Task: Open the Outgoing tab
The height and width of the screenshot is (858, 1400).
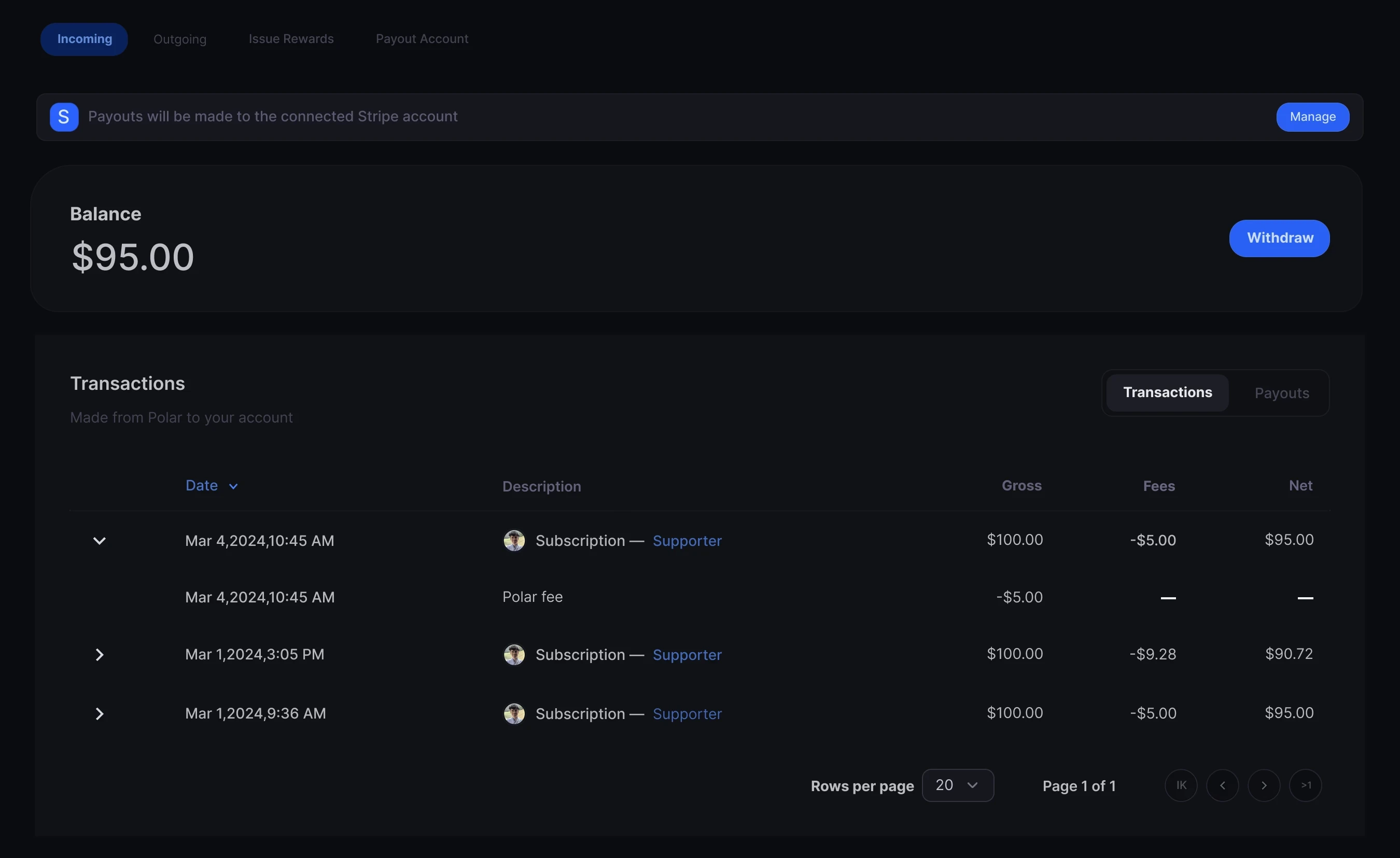Action: (179, 39)
